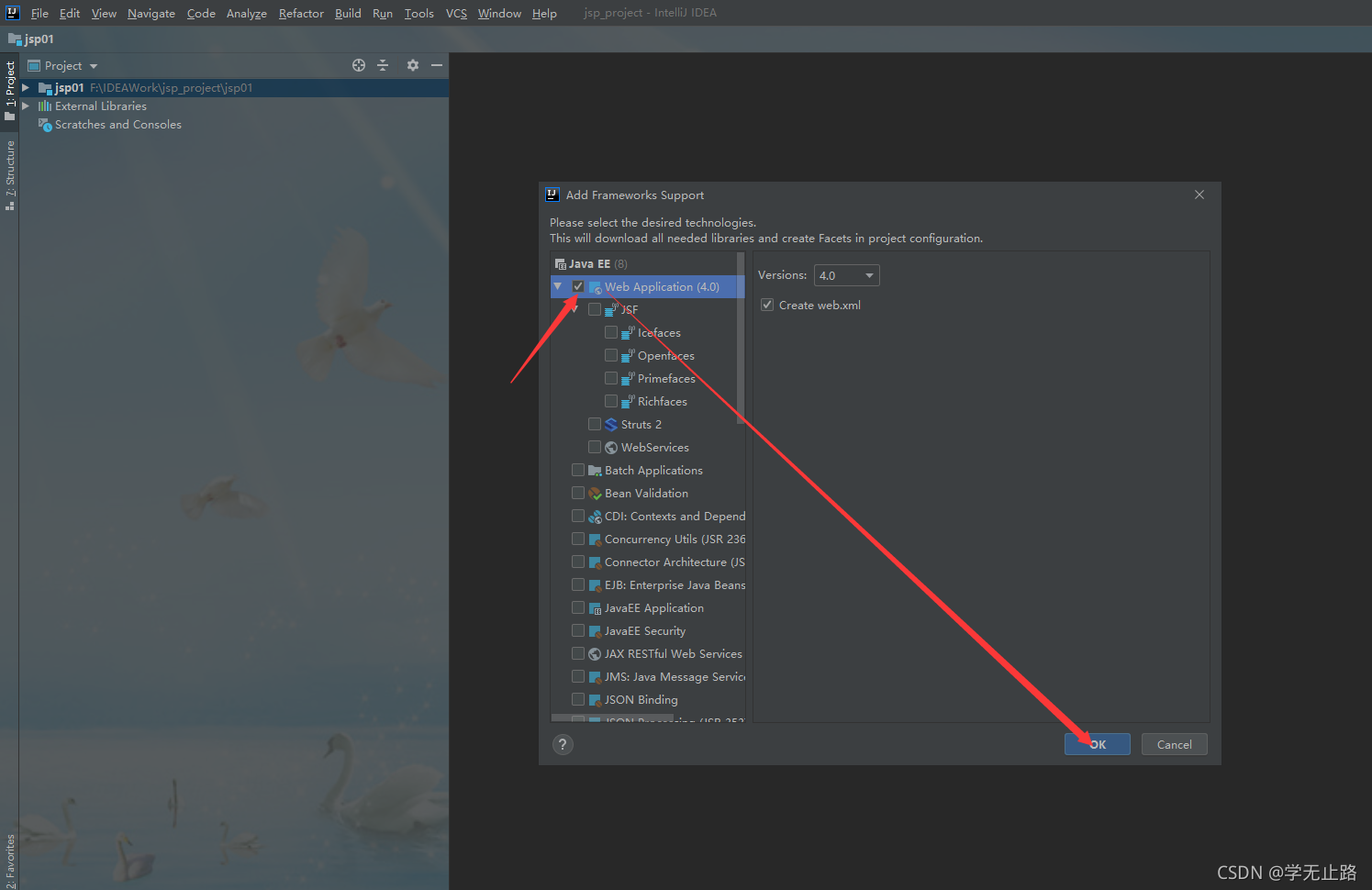The height and width of the screenshot is (890, 1372).
Task: Open the VCS menu
Action: (456, 14)
